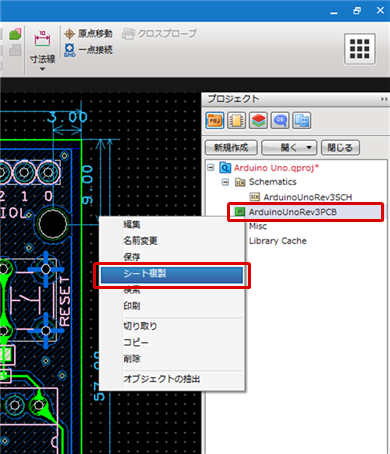Open the component chip panel icon
The height and width of the screenshot is (454, 390).
(236, 120)
